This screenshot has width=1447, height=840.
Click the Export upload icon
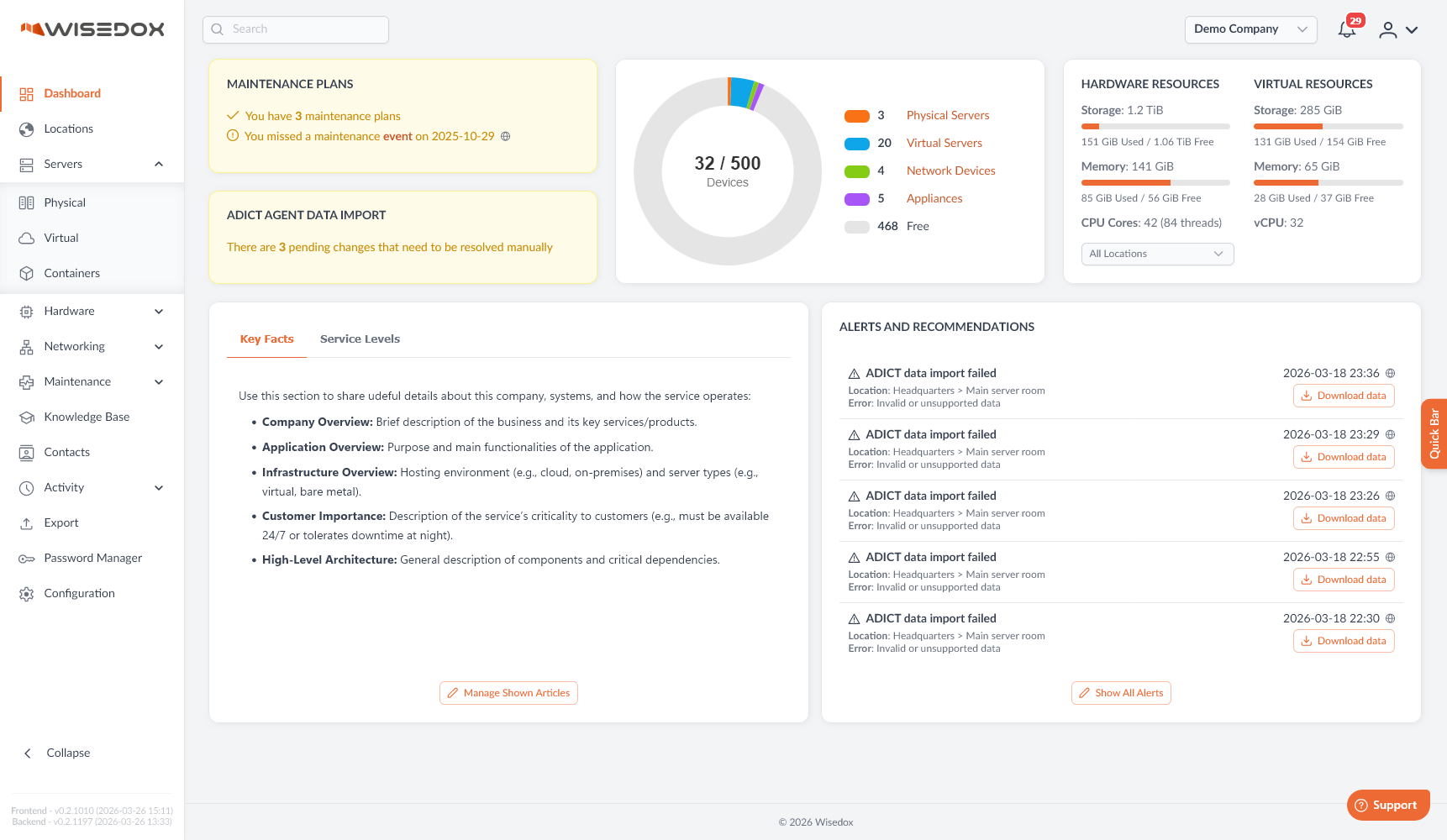(27, 523)
